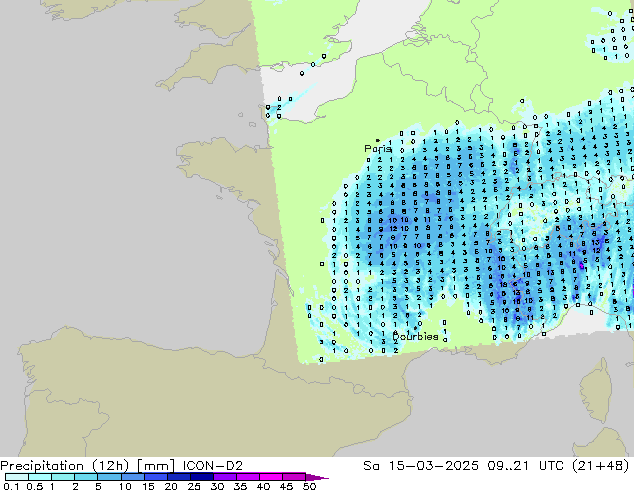Pick the 2–5 mm legend swatch
Image resolution: width=634 pixels, height=490 pixels.
click(86, 477)
